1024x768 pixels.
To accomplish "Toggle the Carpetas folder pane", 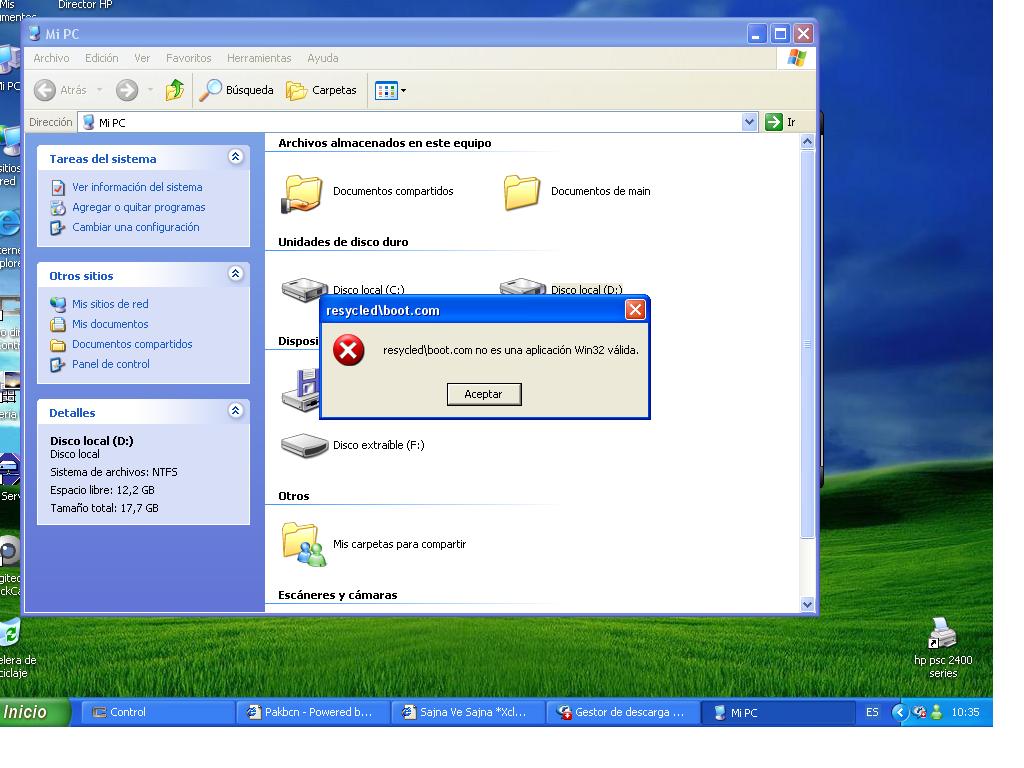I will click(322, 90).
